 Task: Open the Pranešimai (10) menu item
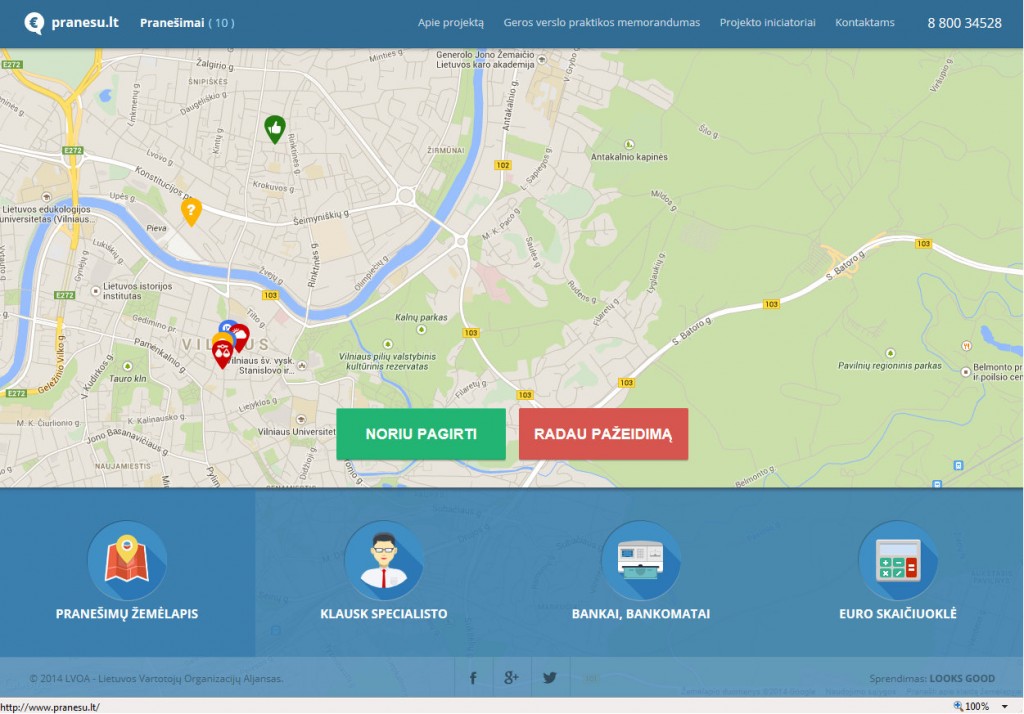point(187,23)
